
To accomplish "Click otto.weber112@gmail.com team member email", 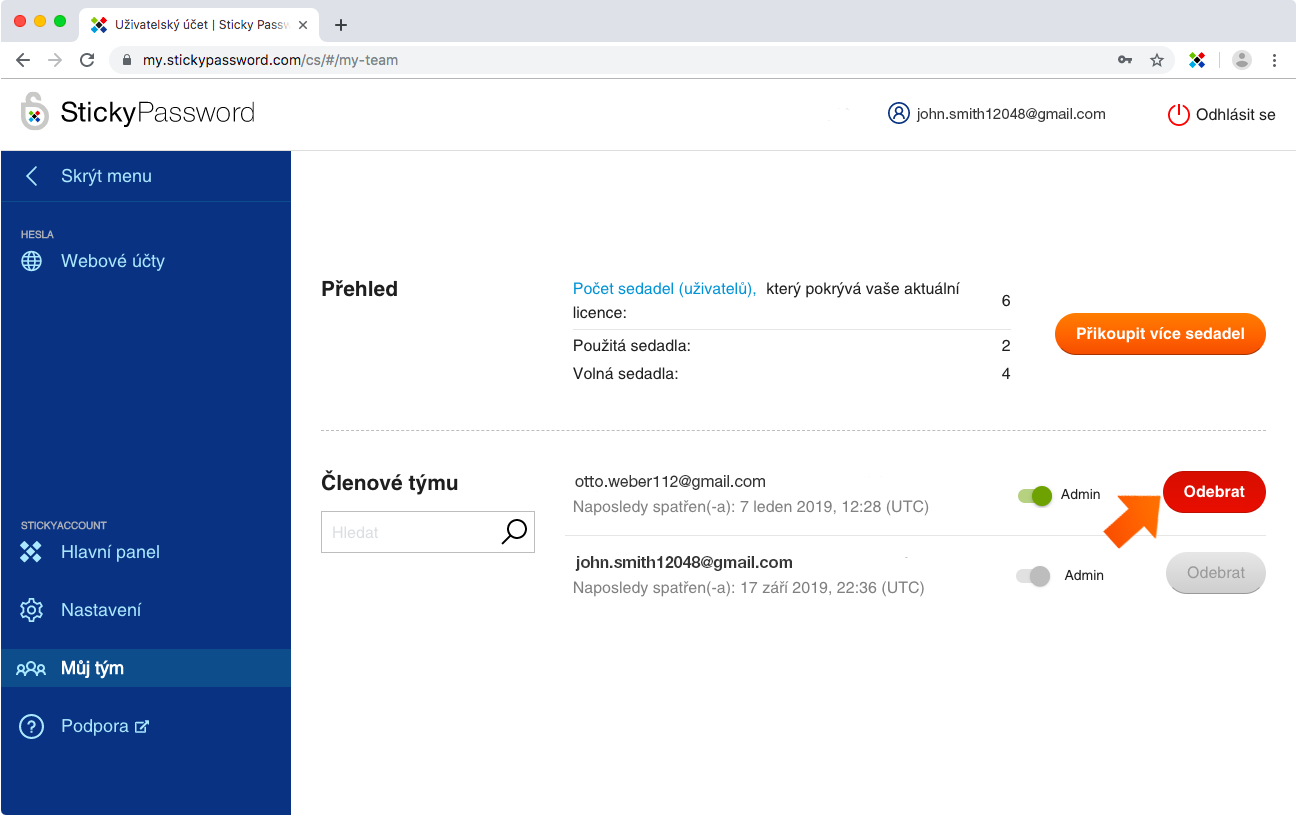I will 670,482.
